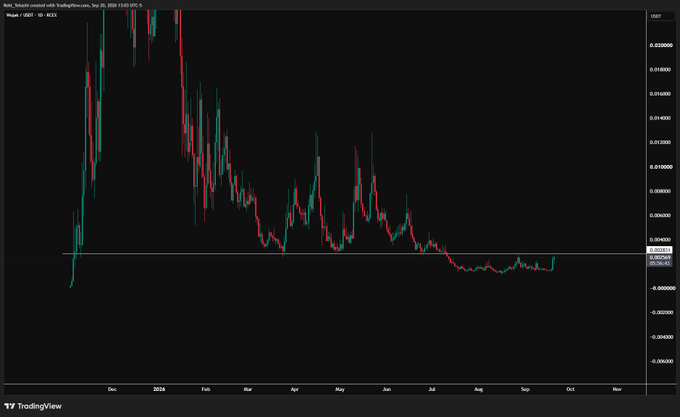This screenshot has width=680, height=417.
Task: Click the -0.000000 price axis label
Action: tap(662, 288)
